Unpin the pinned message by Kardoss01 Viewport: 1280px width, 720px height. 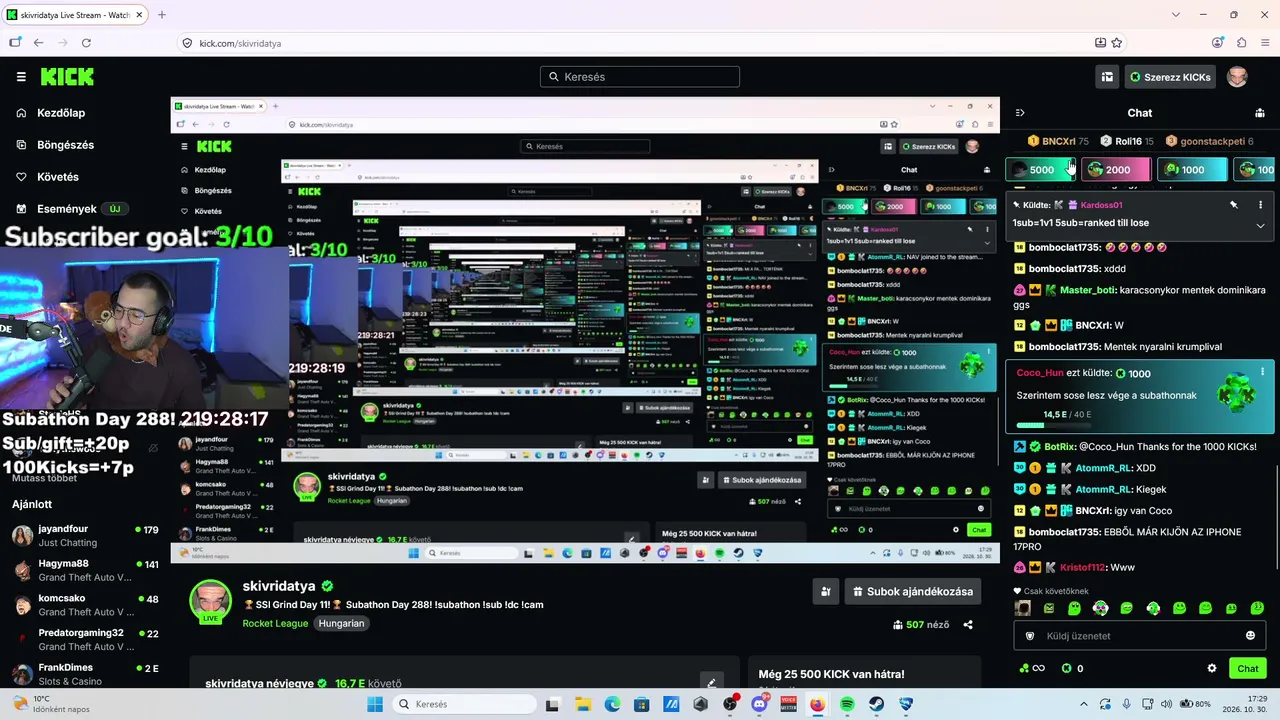pos(1234,205)
